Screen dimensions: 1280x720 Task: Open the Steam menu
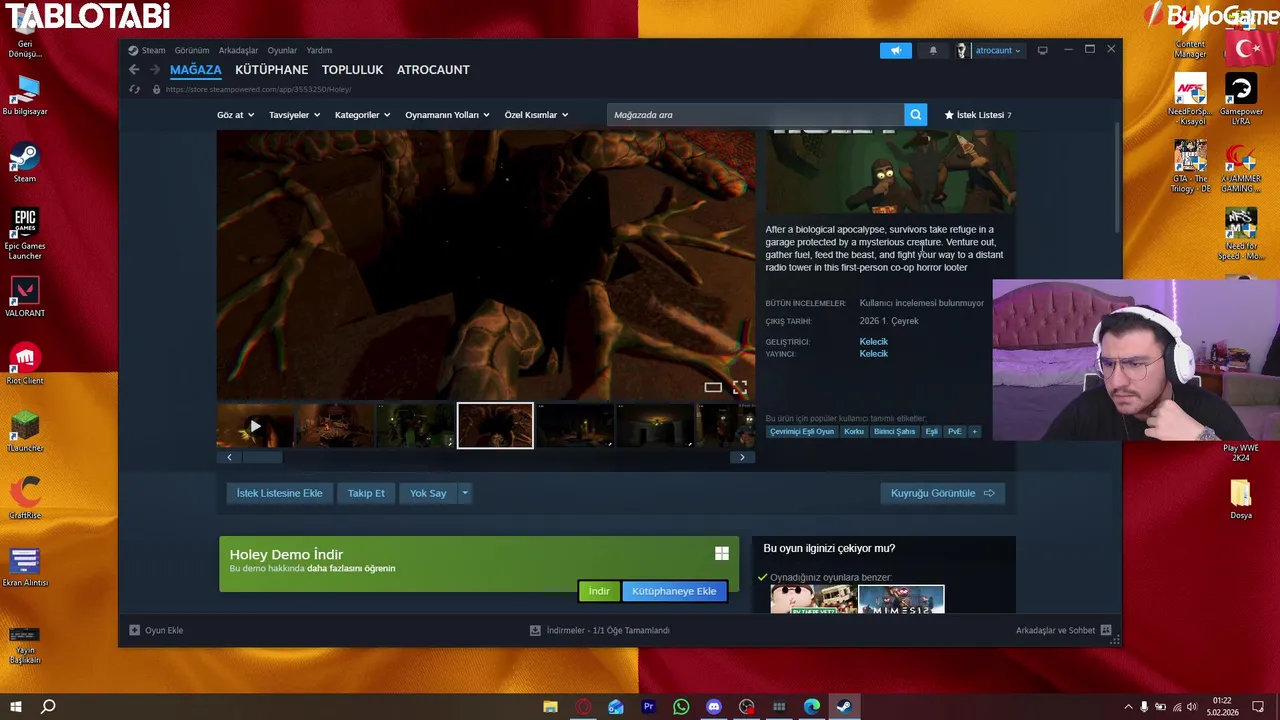coord(153,50)
